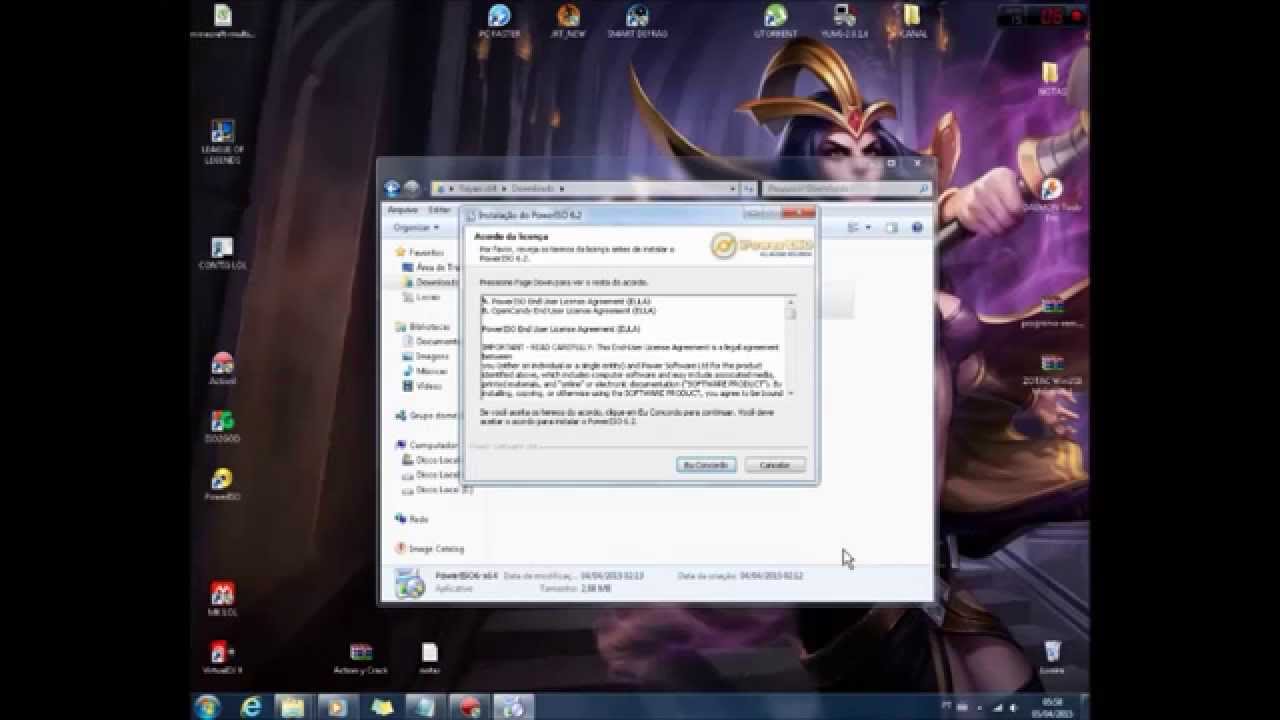The image size is (1280, 720).
Task: Open Windows Media Player taskbar icon
Action: (x=336, y=706)
